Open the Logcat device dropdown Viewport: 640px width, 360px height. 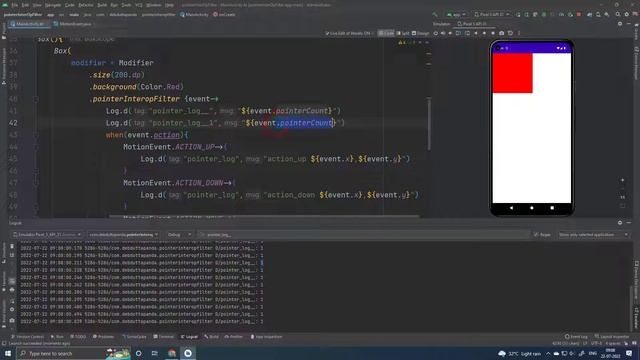click(x=47, y=235)
